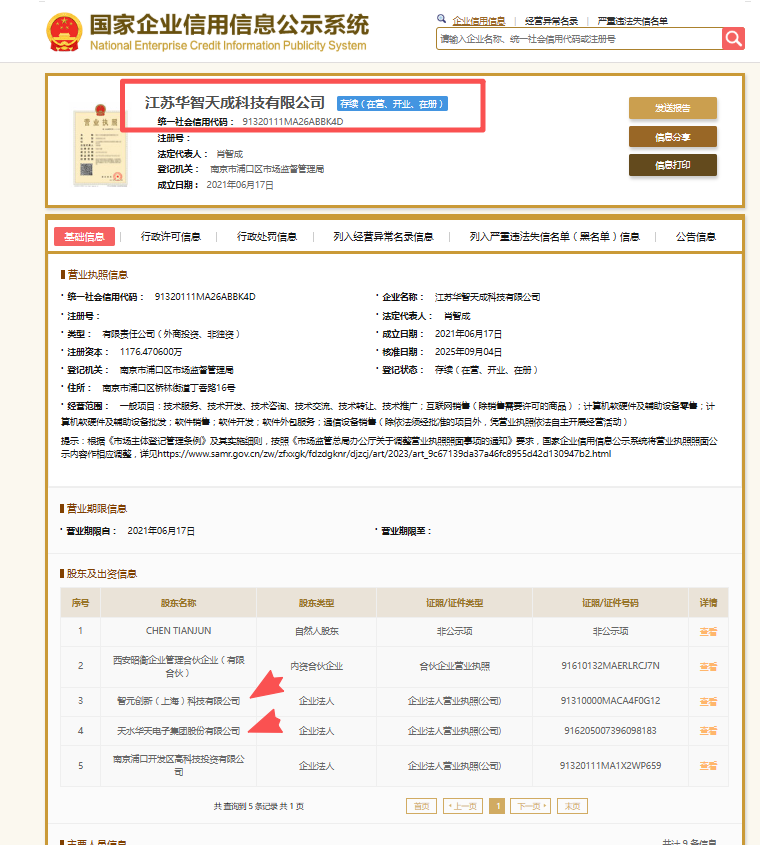The image size is (760, 845).
Task: Click header credit code 91320111MA26ABBK4D
Action: tap(293, 122)
